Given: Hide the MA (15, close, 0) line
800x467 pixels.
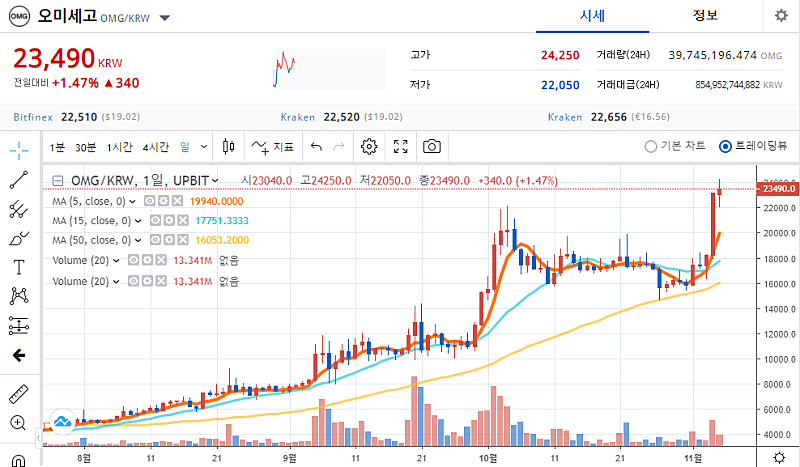Looking at the screenshot, I should 156,220.
